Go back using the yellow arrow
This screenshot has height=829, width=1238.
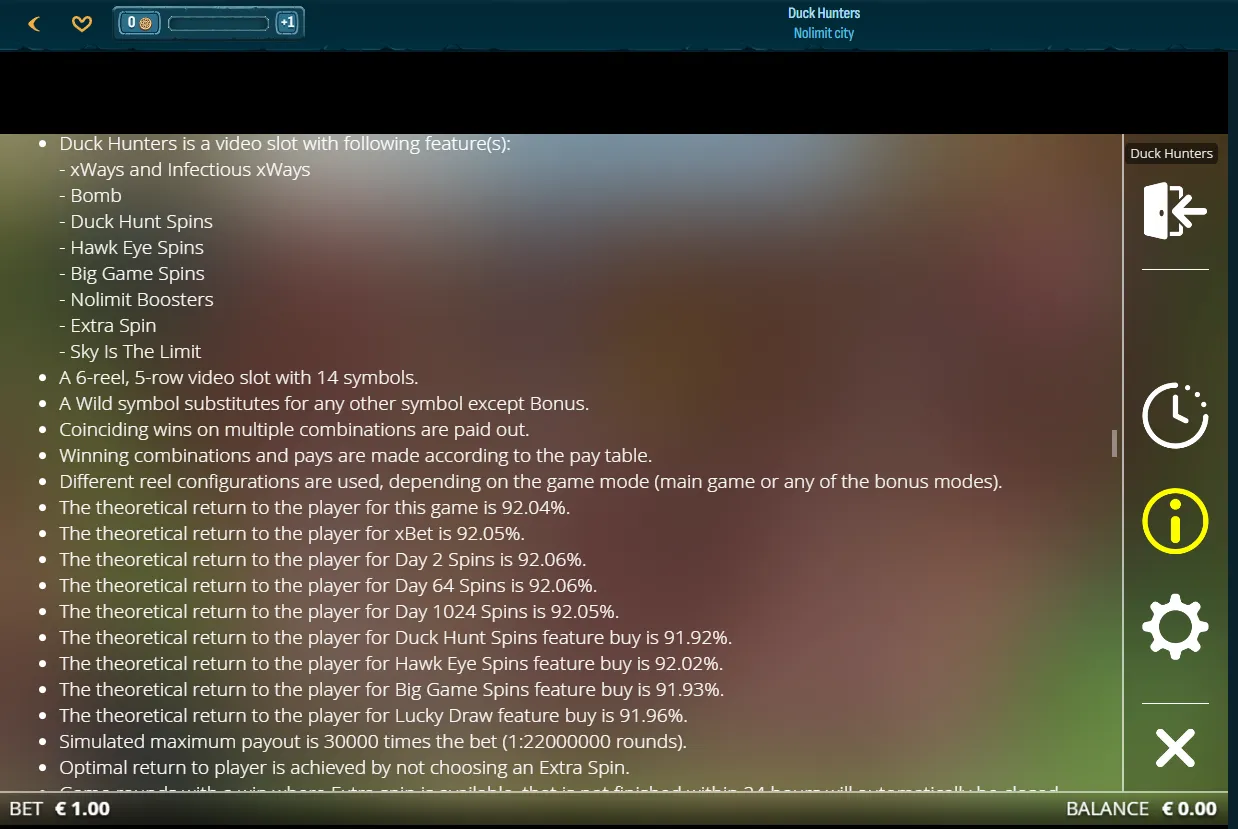[x=34, y=23]
